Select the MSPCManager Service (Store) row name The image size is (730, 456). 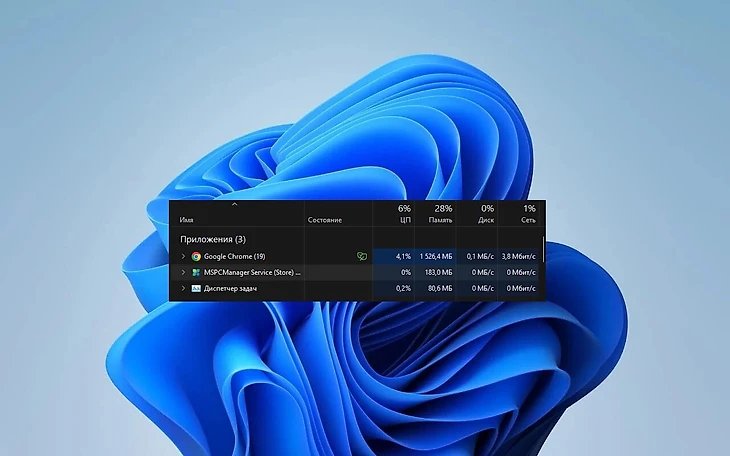point(252,272)
